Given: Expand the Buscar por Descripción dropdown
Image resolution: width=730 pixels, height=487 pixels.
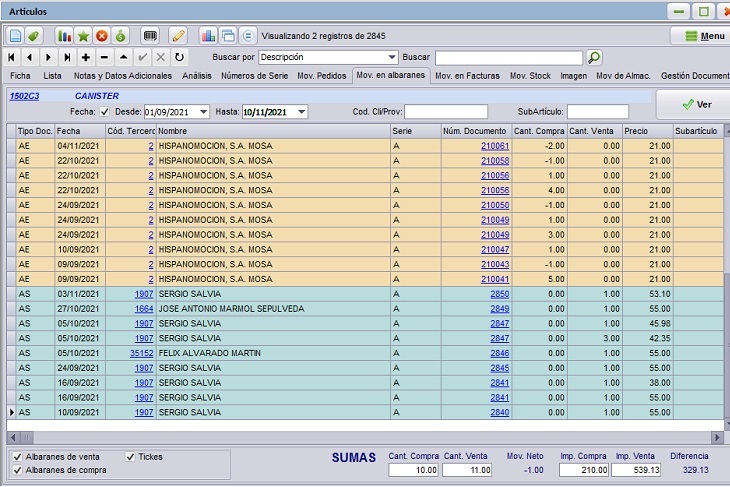Looking at the screenshot, I should tap(392, 57).
